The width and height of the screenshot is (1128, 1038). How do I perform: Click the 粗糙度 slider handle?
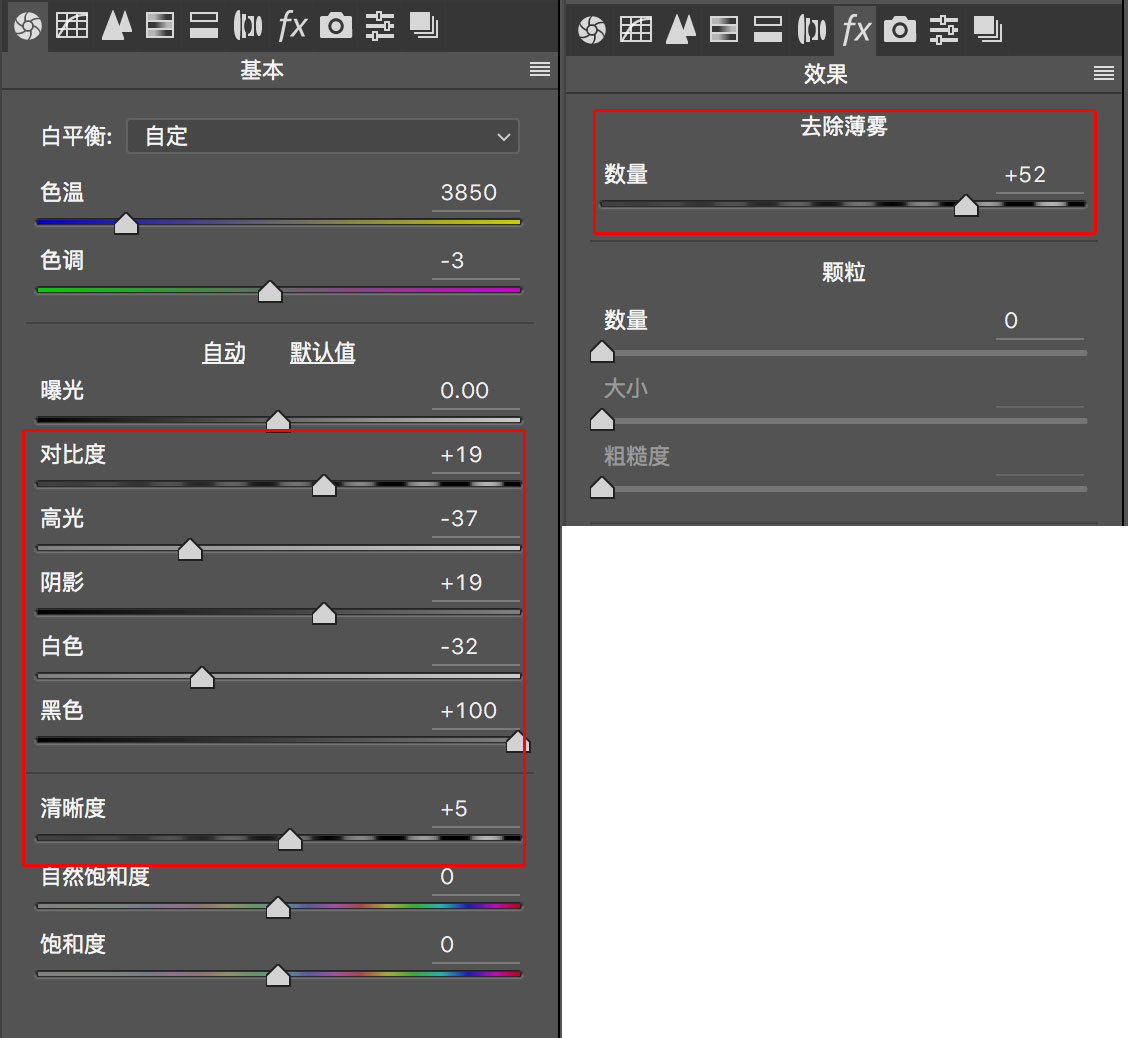[x=602, y=488]
